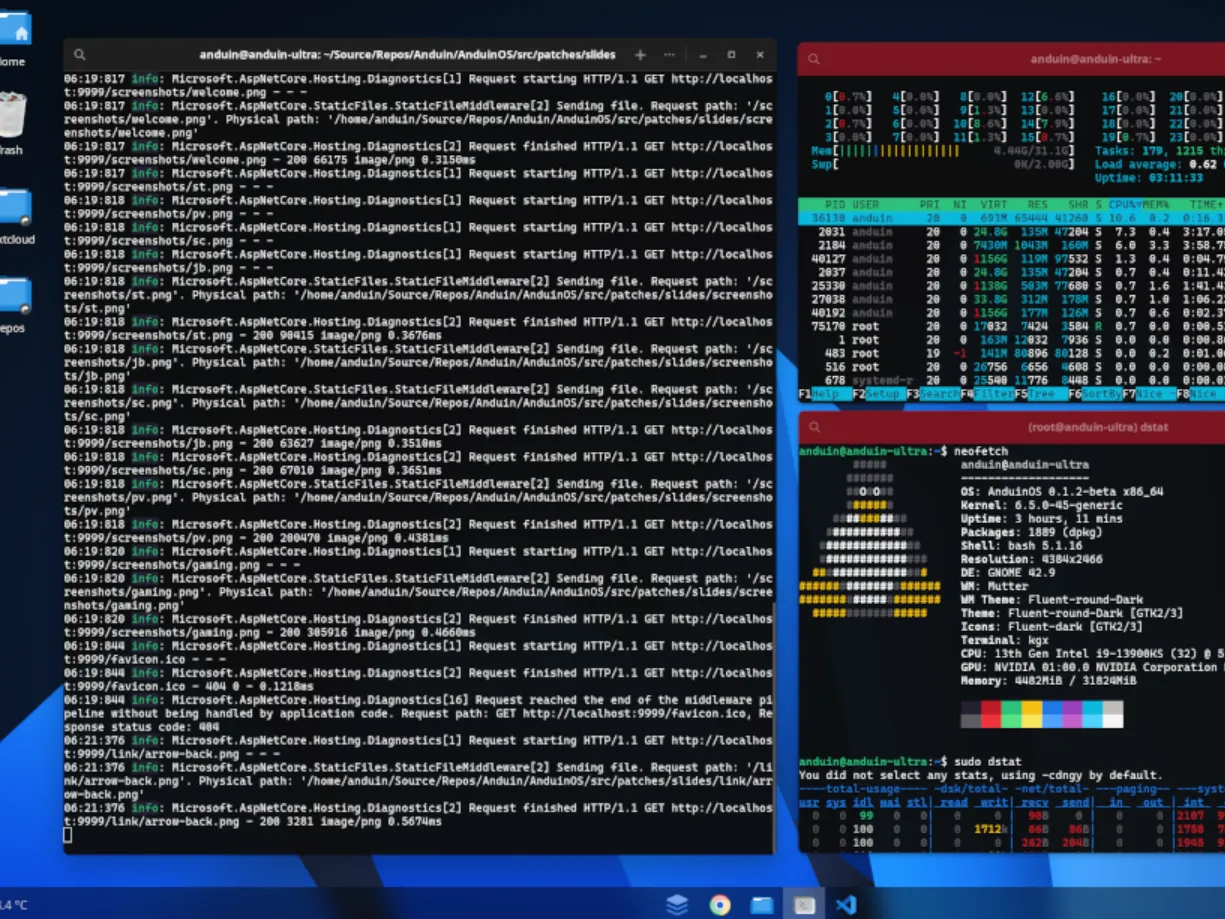The image size is (1225, 919).
Task: Open the Files folder icon in the taskbar
Action: tap(761, 903)
